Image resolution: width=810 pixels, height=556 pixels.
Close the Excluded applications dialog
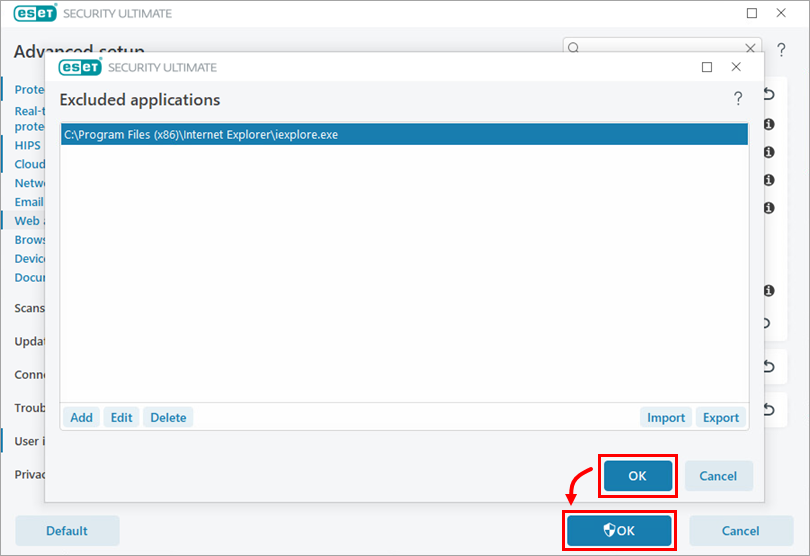(x=736, y=67)
